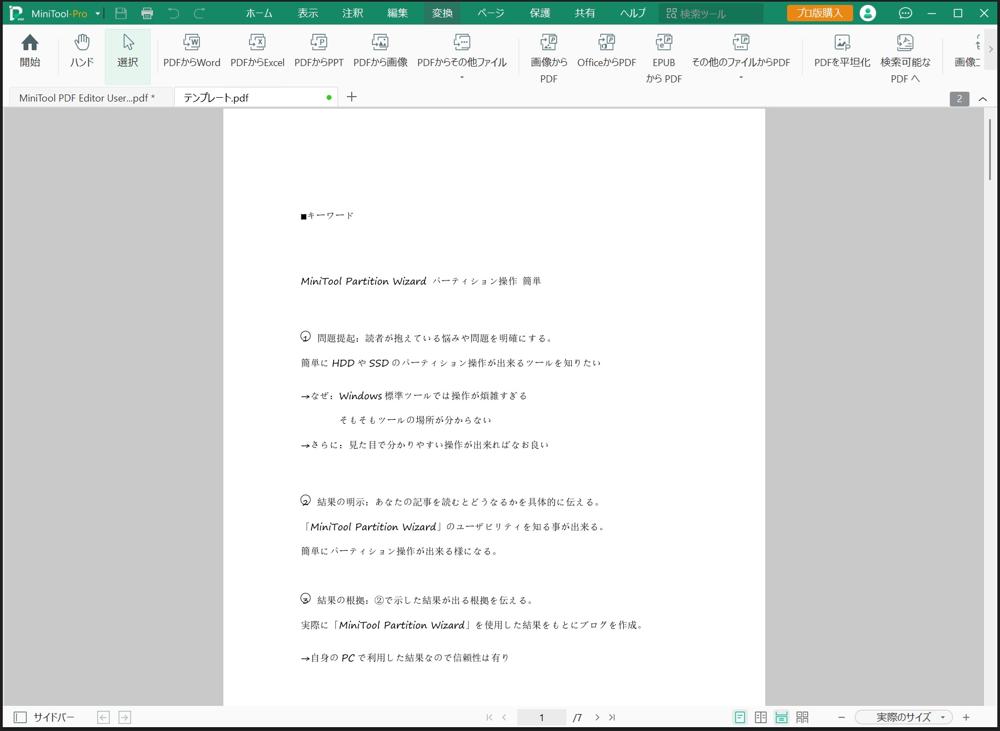
Task: Open the ヘルプ menu
Action: click(633, 13)
